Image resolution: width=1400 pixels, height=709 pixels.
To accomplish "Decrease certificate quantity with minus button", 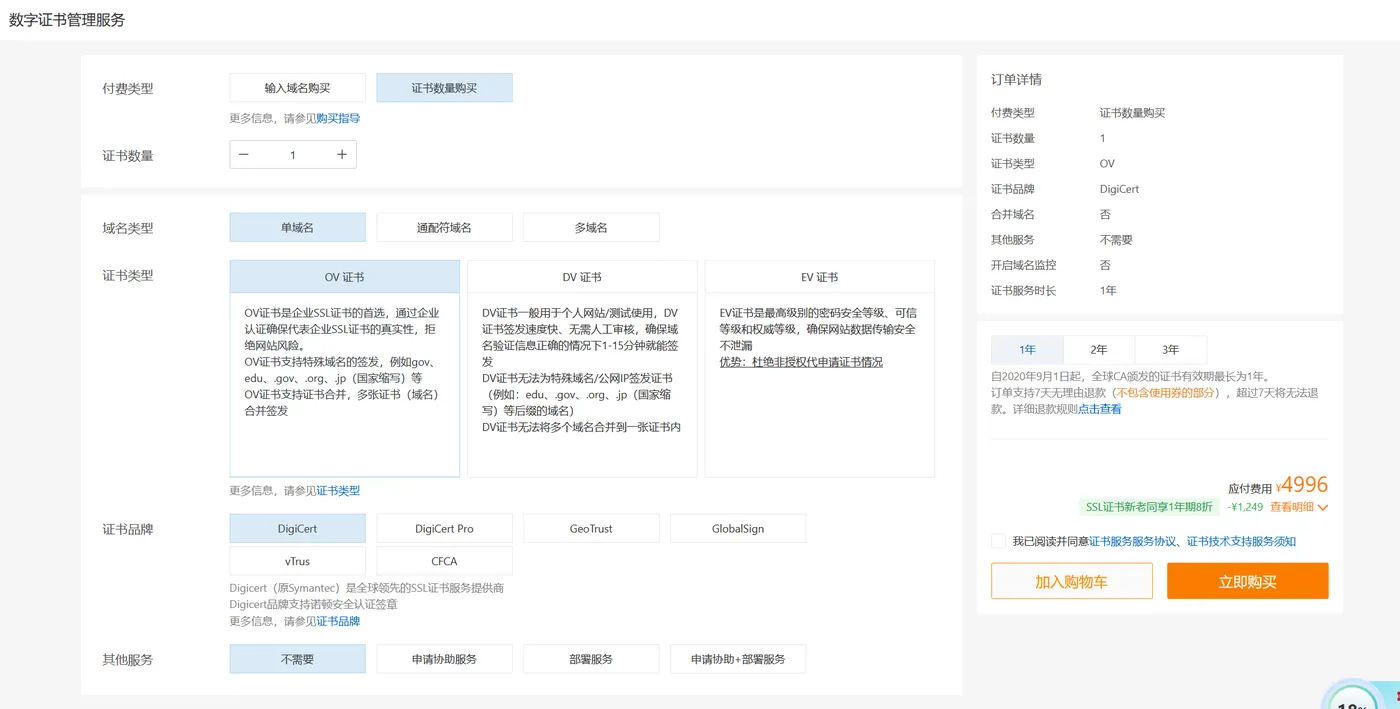I will click(x=244, y=155).
